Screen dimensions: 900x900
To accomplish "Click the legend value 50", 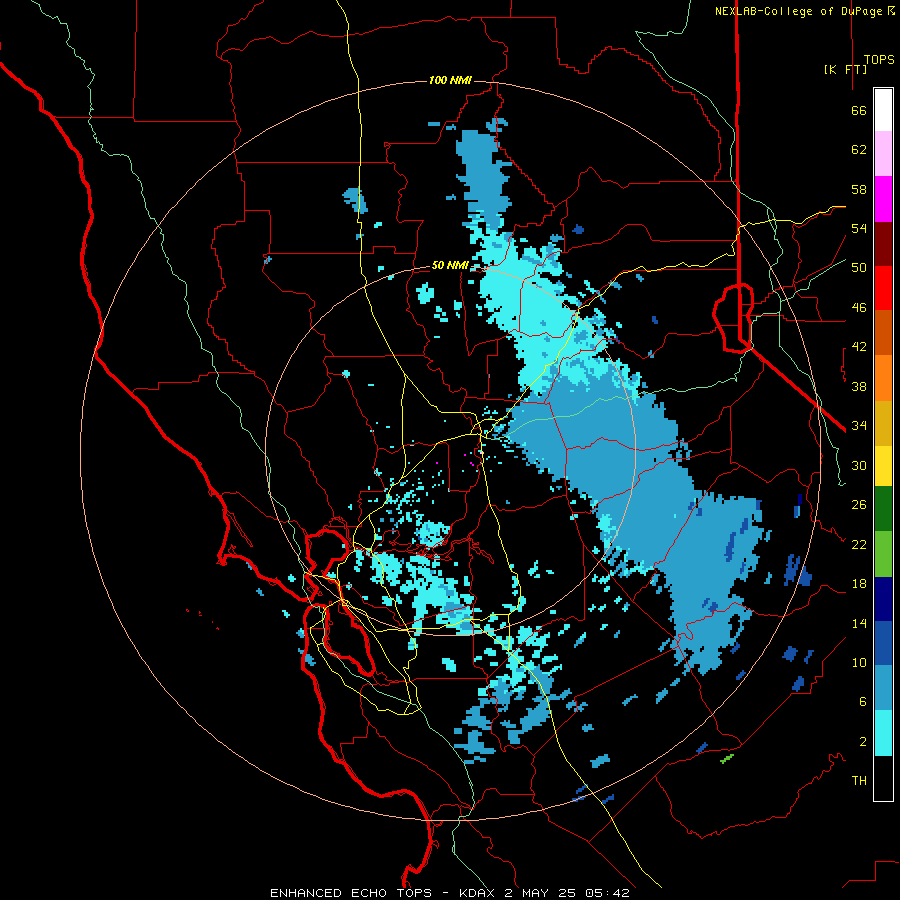I will pos(859,268).
